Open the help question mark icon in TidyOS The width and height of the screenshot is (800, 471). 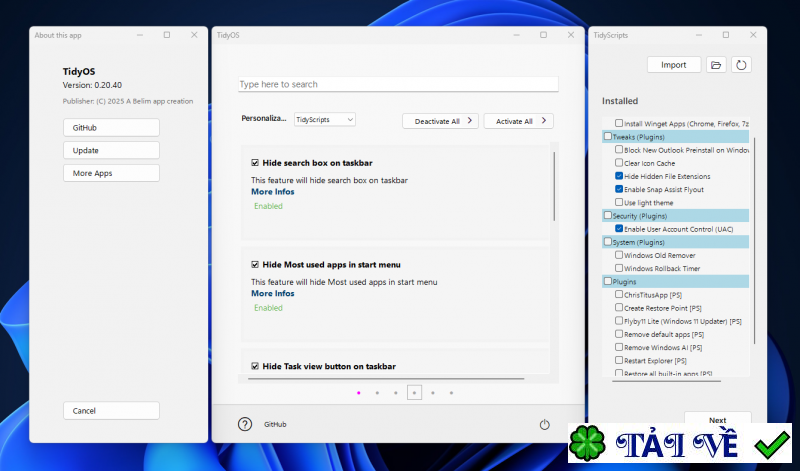click(245, 424)
